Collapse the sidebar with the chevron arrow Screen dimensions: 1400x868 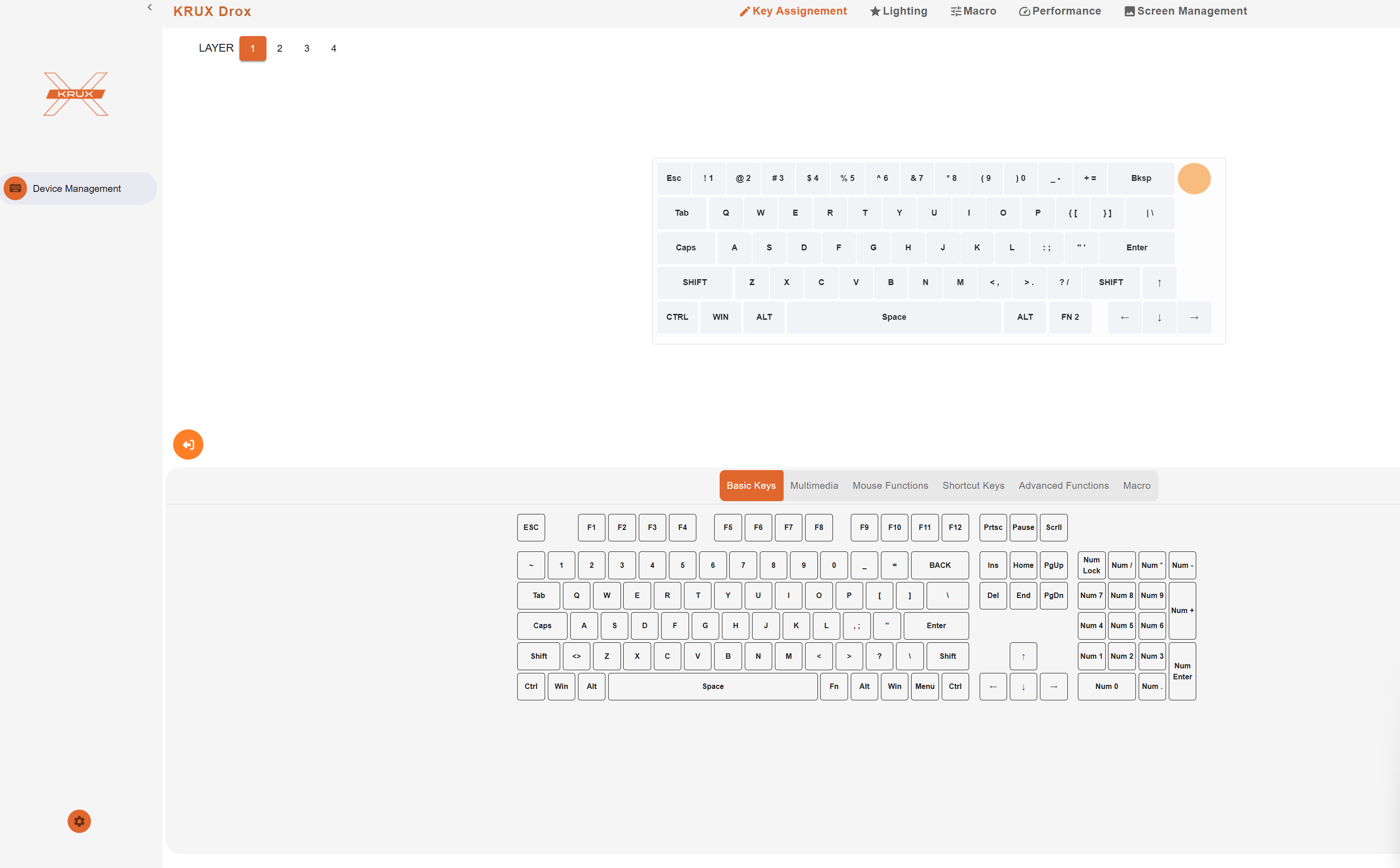coord(150,7)
